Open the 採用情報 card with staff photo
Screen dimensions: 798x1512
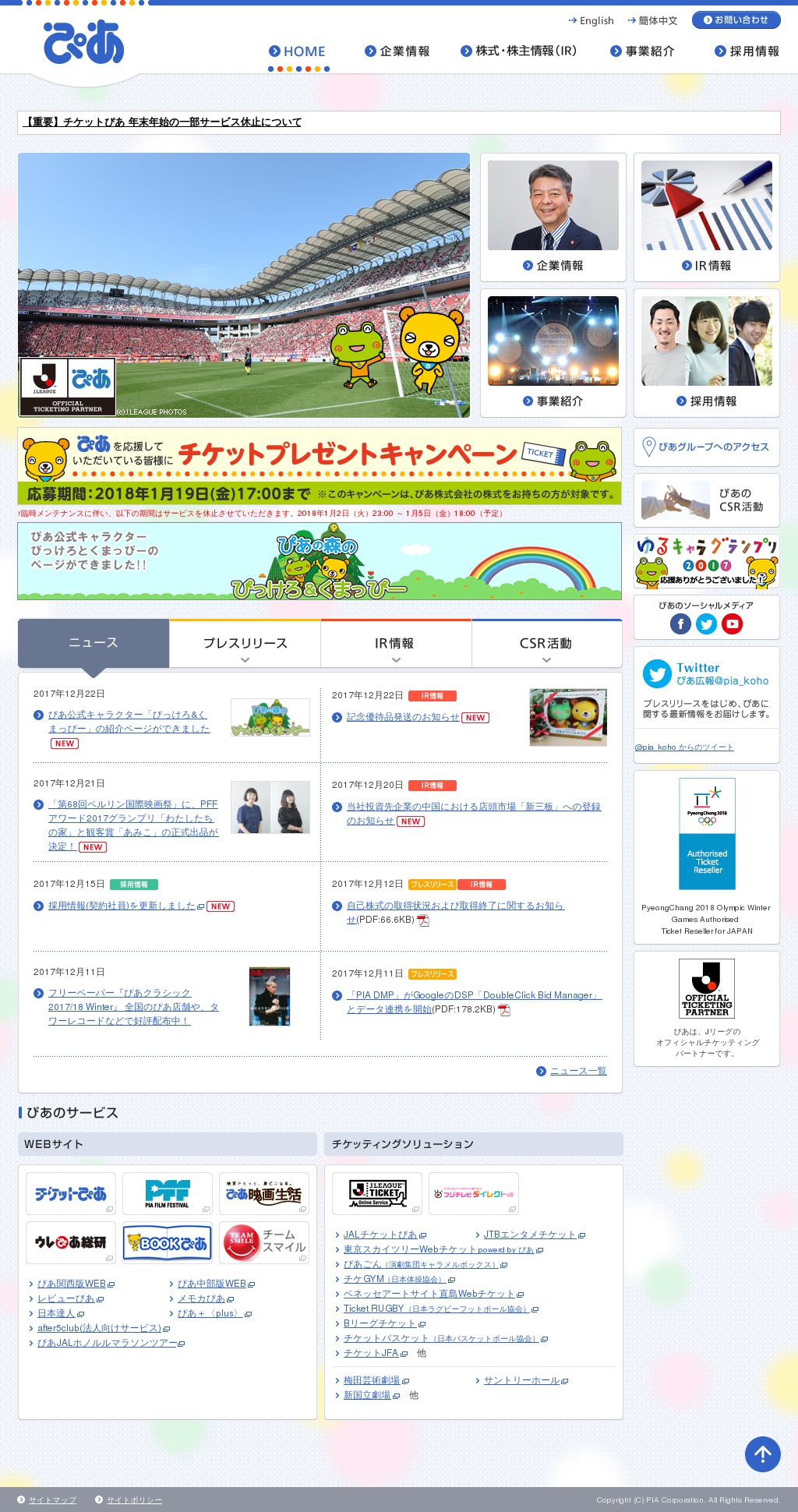(707, 353)
